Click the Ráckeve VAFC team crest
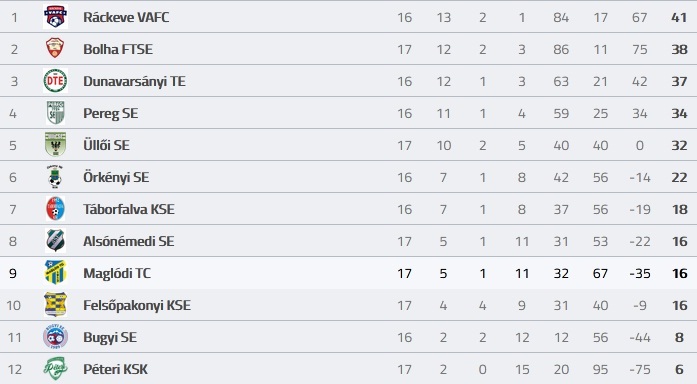Image resolution: width=697 pixels, height=384 pixels. [56, 17]
